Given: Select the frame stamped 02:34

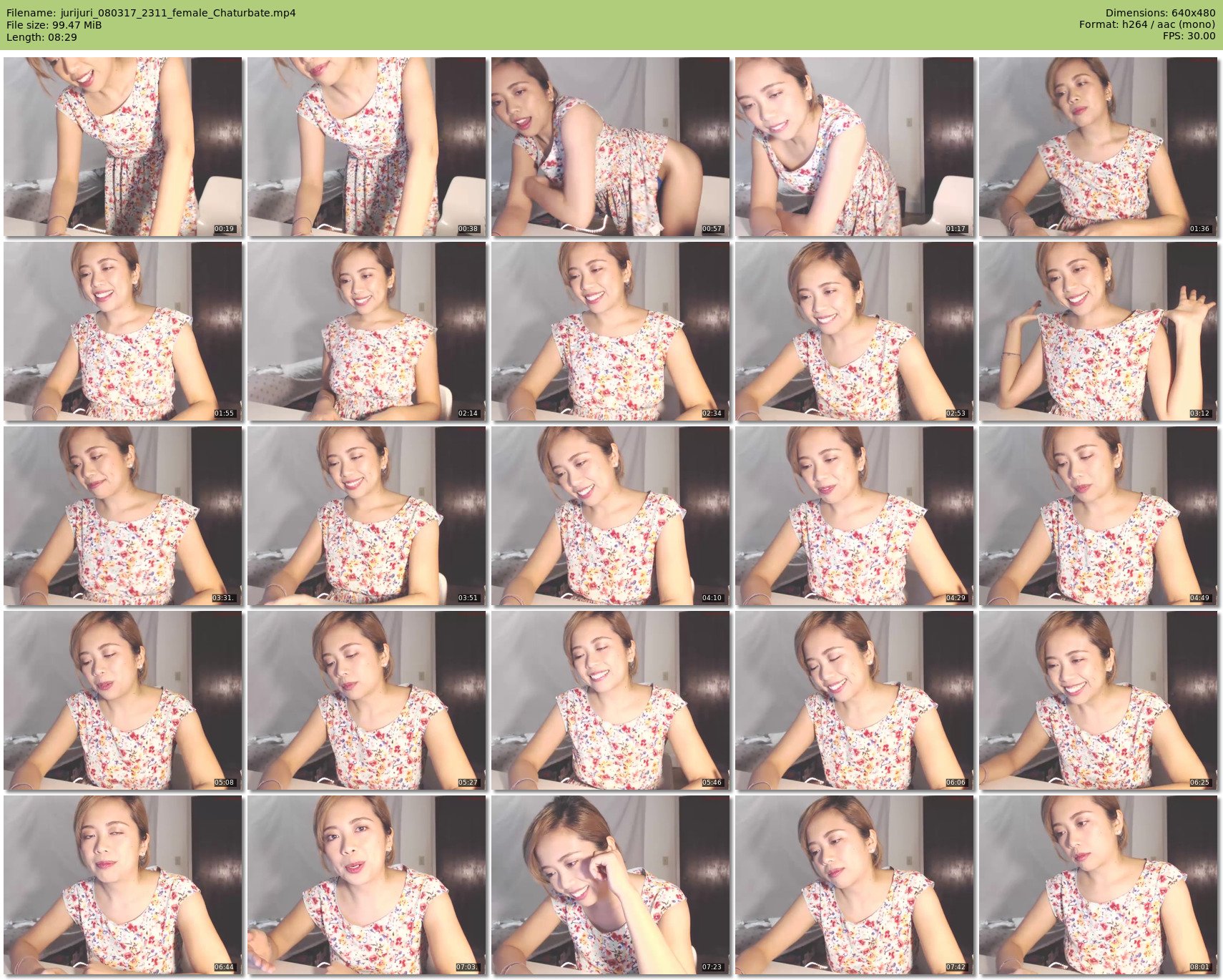Looking at the screenshot, I should [x=611, y=331].
